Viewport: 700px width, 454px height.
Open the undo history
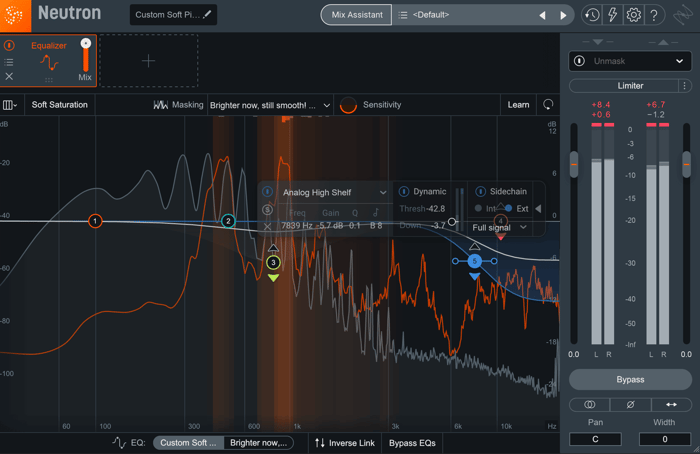click(592, 15)
